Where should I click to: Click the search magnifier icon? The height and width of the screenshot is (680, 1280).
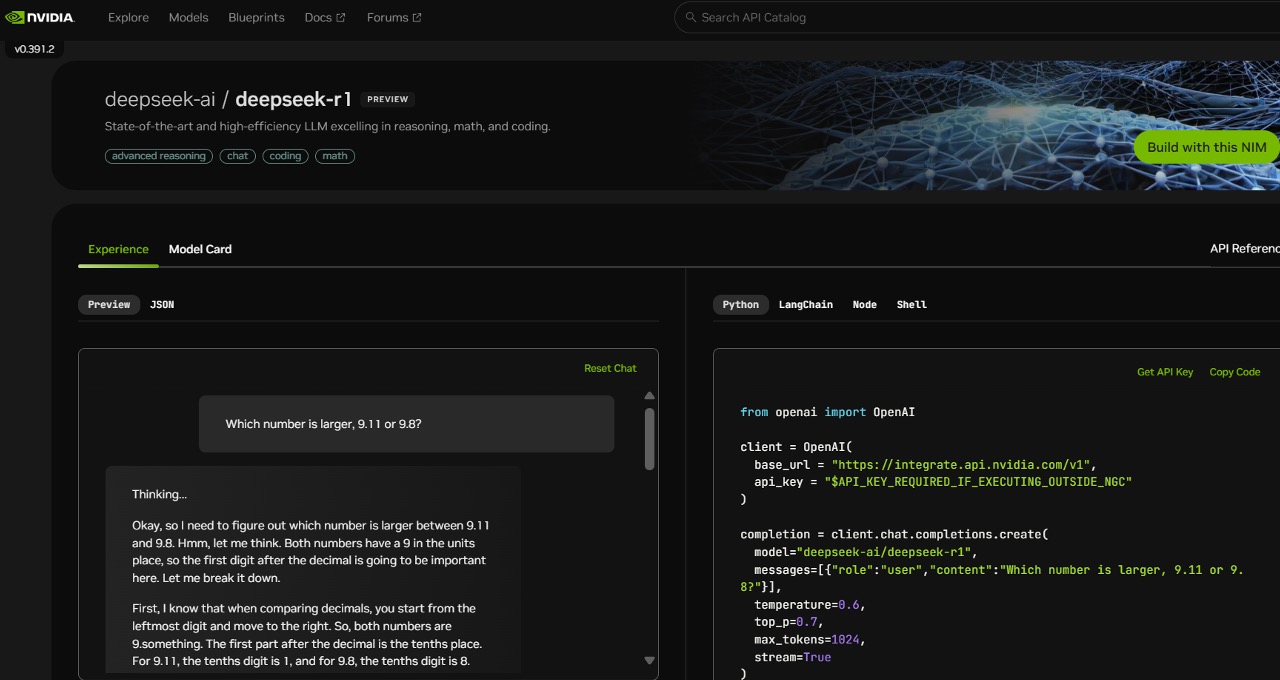click(x=691, y=17)
